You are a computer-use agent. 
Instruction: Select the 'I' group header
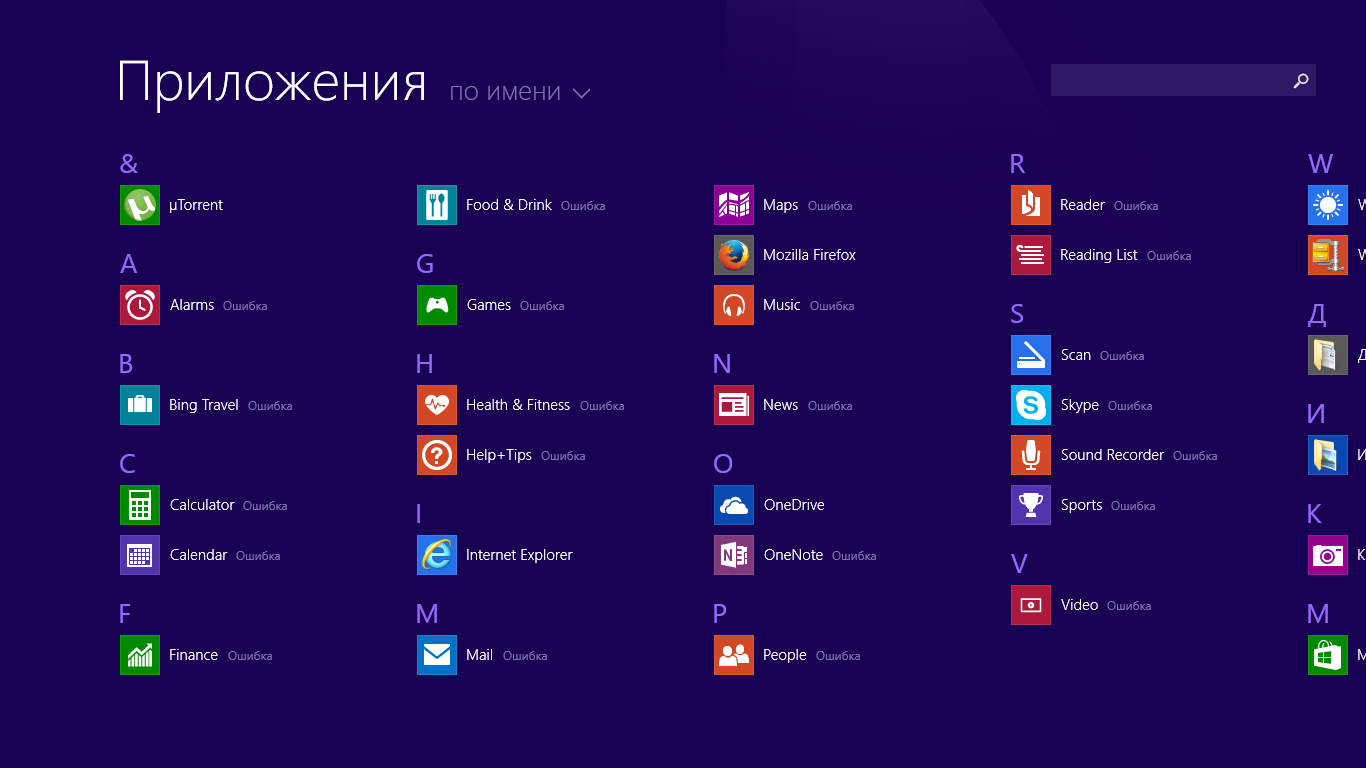(419, 514)
